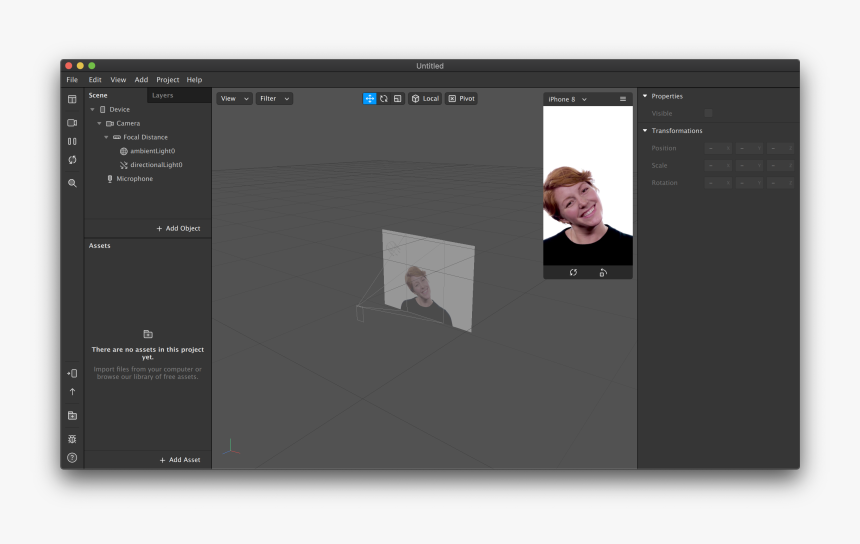Click the video camera icon in left sidebar
The image size is (860, 544).
72,123
